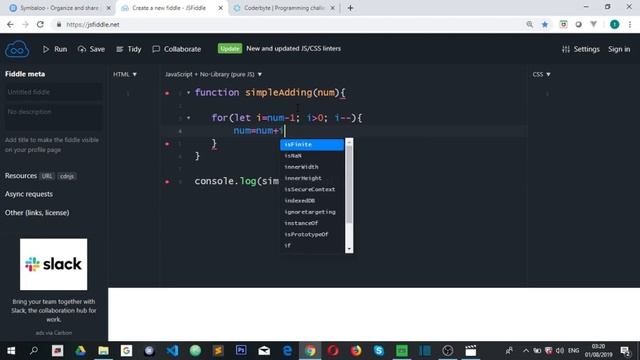Open JSFiddle Settings

tap(580, 49)
